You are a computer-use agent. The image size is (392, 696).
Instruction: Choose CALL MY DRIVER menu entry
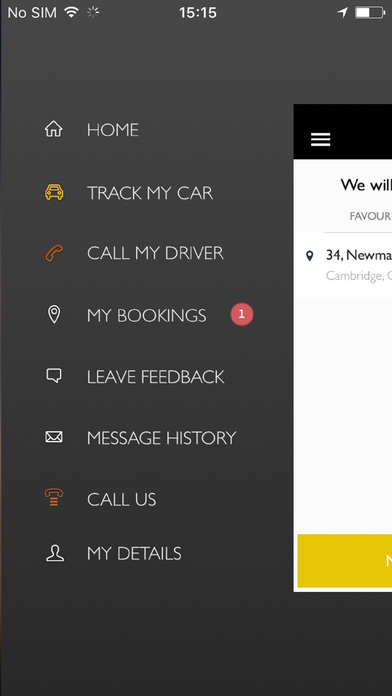click(x=155, y=253)
